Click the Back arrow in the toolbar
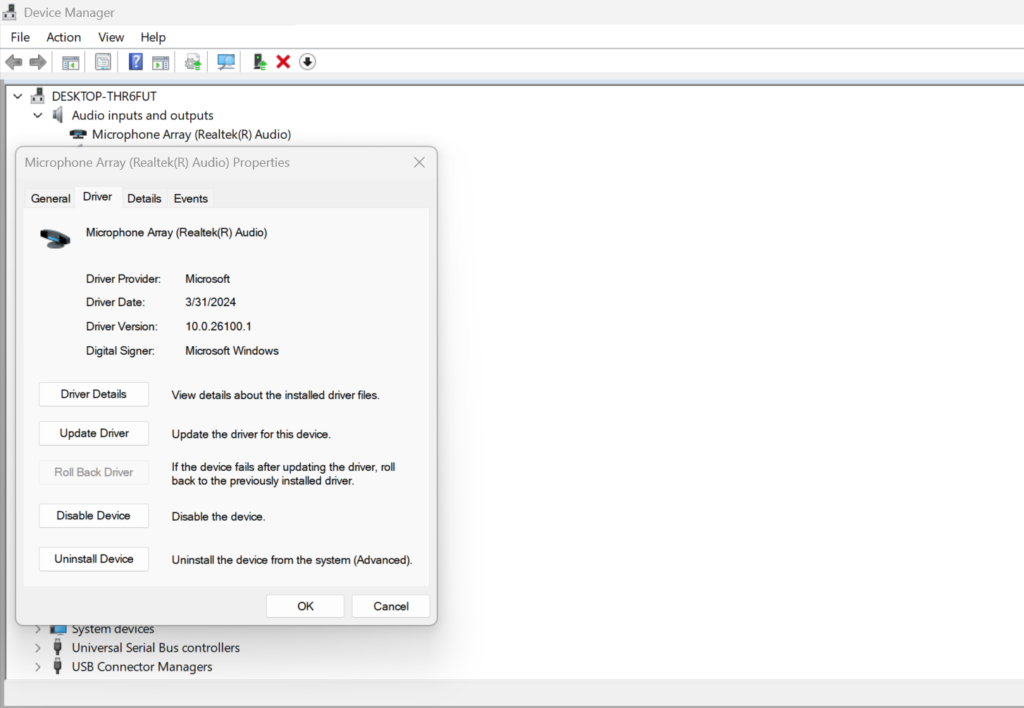The image size is (1024, 708). click(x=14, y=62)
